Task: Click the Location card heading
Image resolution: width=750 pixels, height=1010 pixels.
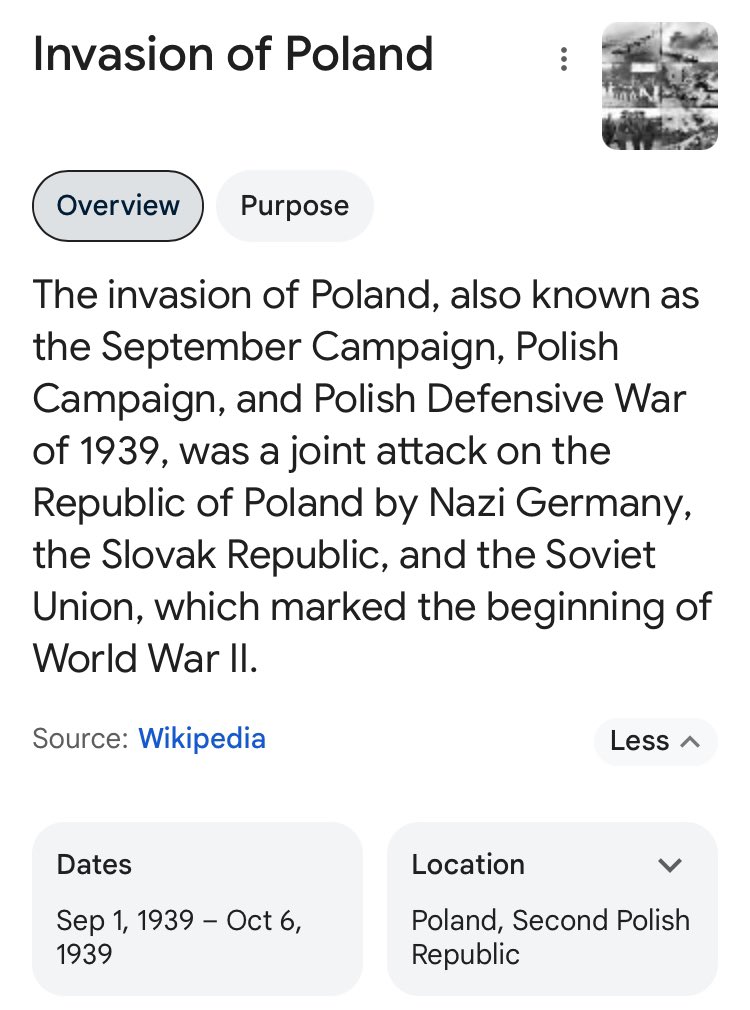Action: [468, 865]
